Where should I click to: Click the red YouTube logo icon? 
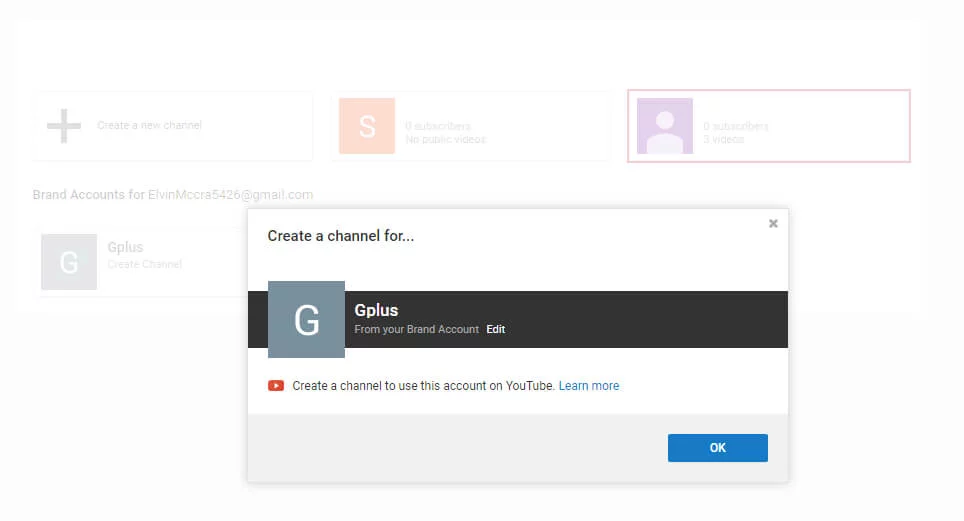pyautogui.click(x=276, y=386)
